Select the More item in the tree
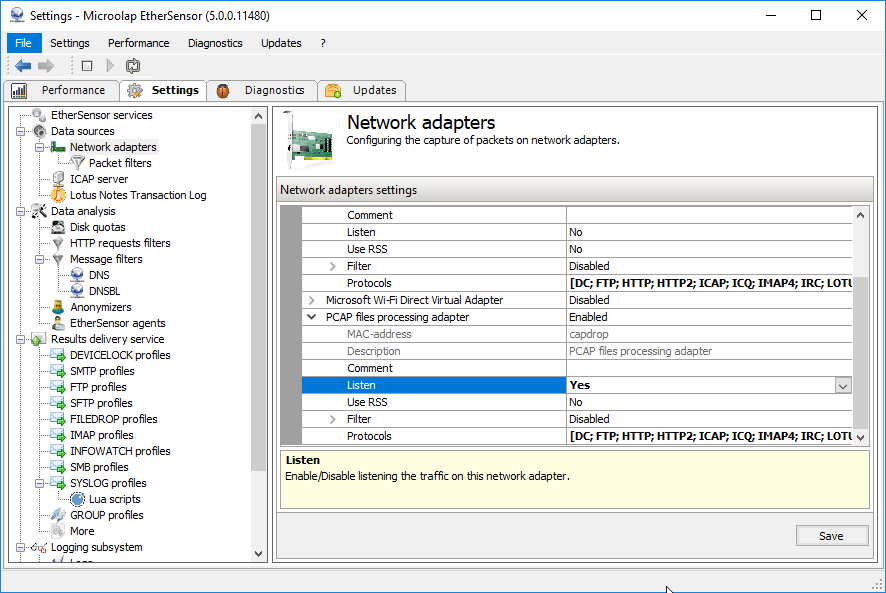The width and height of the screenshot is (886, 593). [82, 531]
